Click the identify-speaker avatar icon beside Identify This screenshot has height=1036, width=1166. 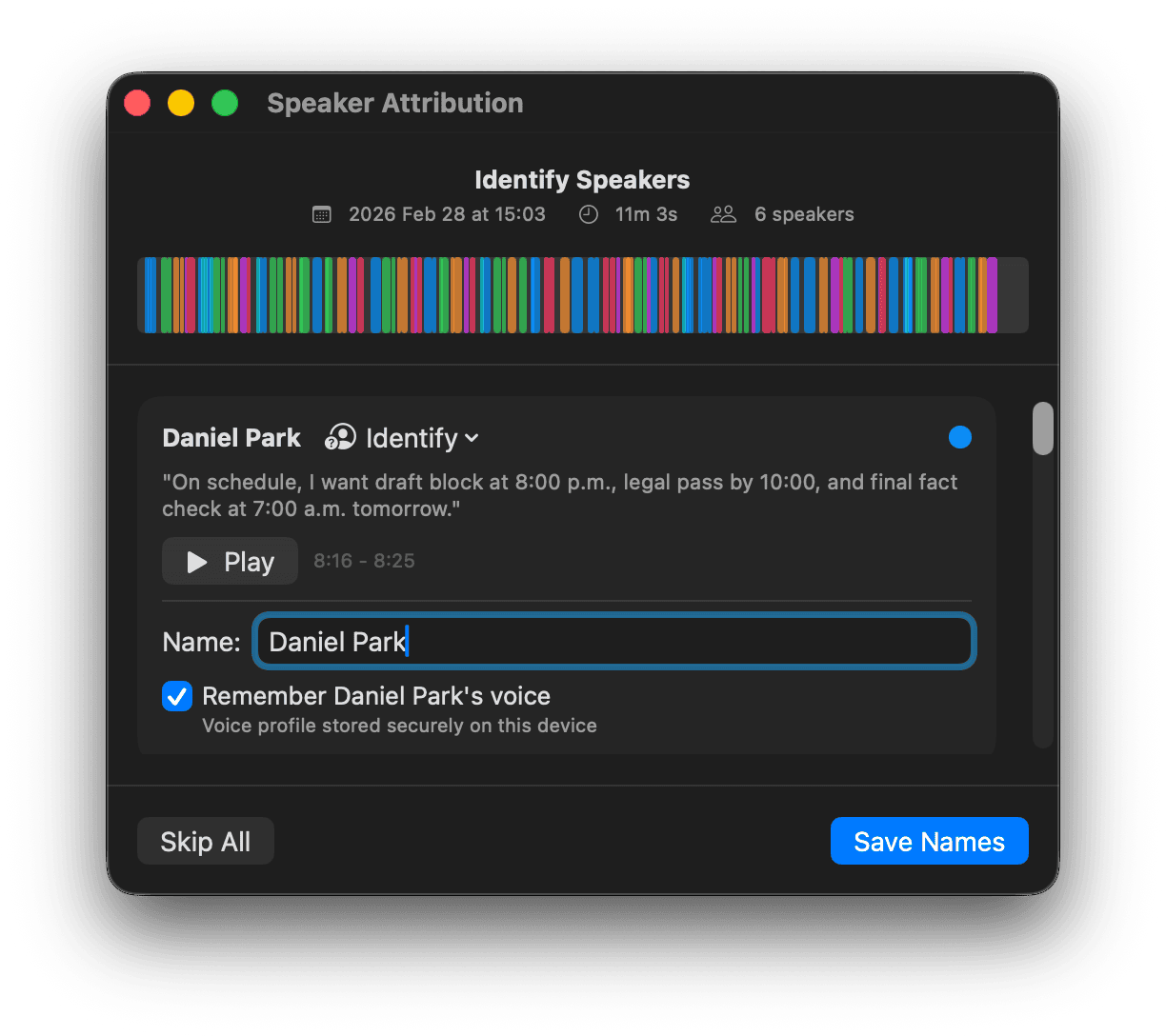(340, 437)
